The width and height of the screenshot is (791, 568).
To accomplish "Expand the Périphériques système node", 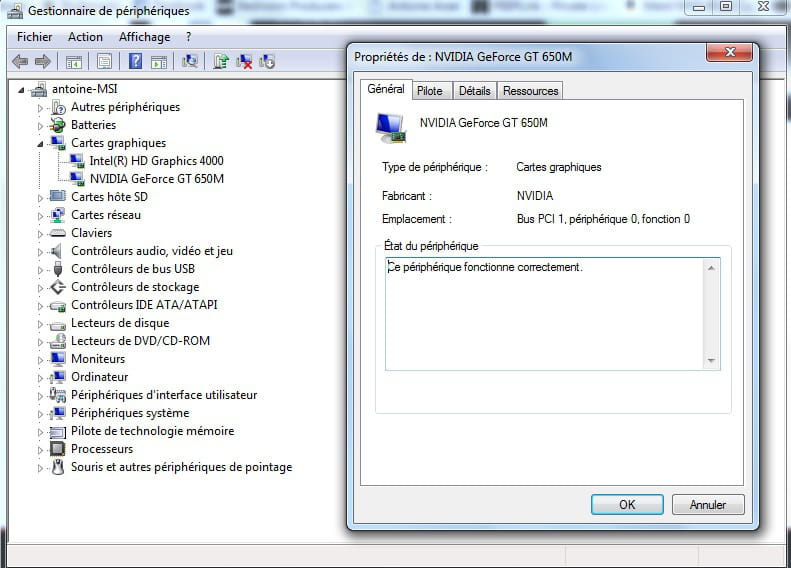I will (40, 414).
